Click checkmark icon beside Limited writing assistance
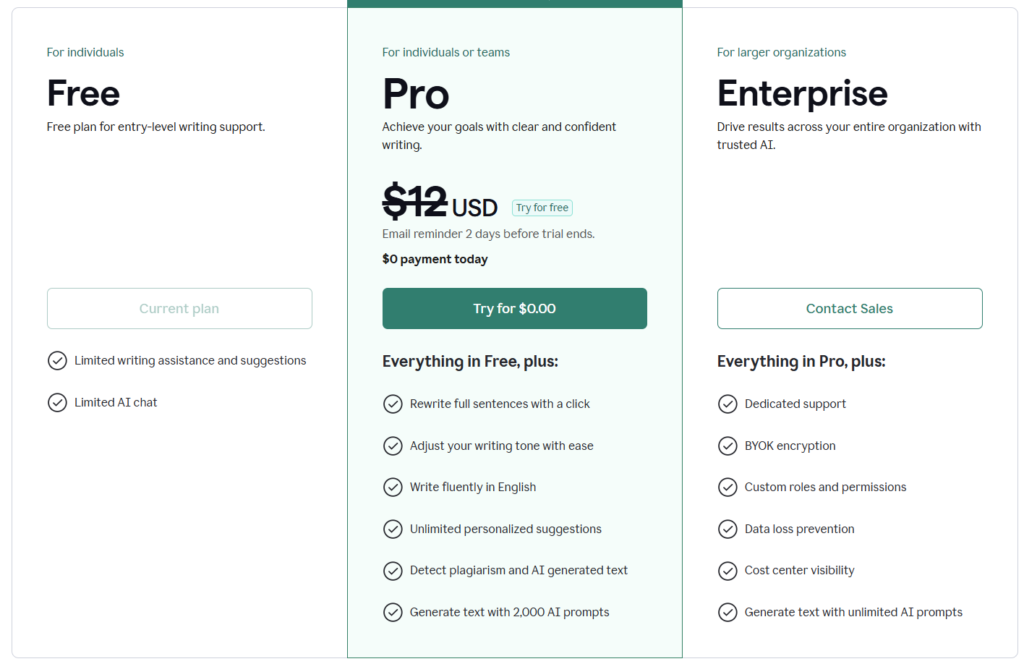Screen dimensions: 1024x664 57,361
